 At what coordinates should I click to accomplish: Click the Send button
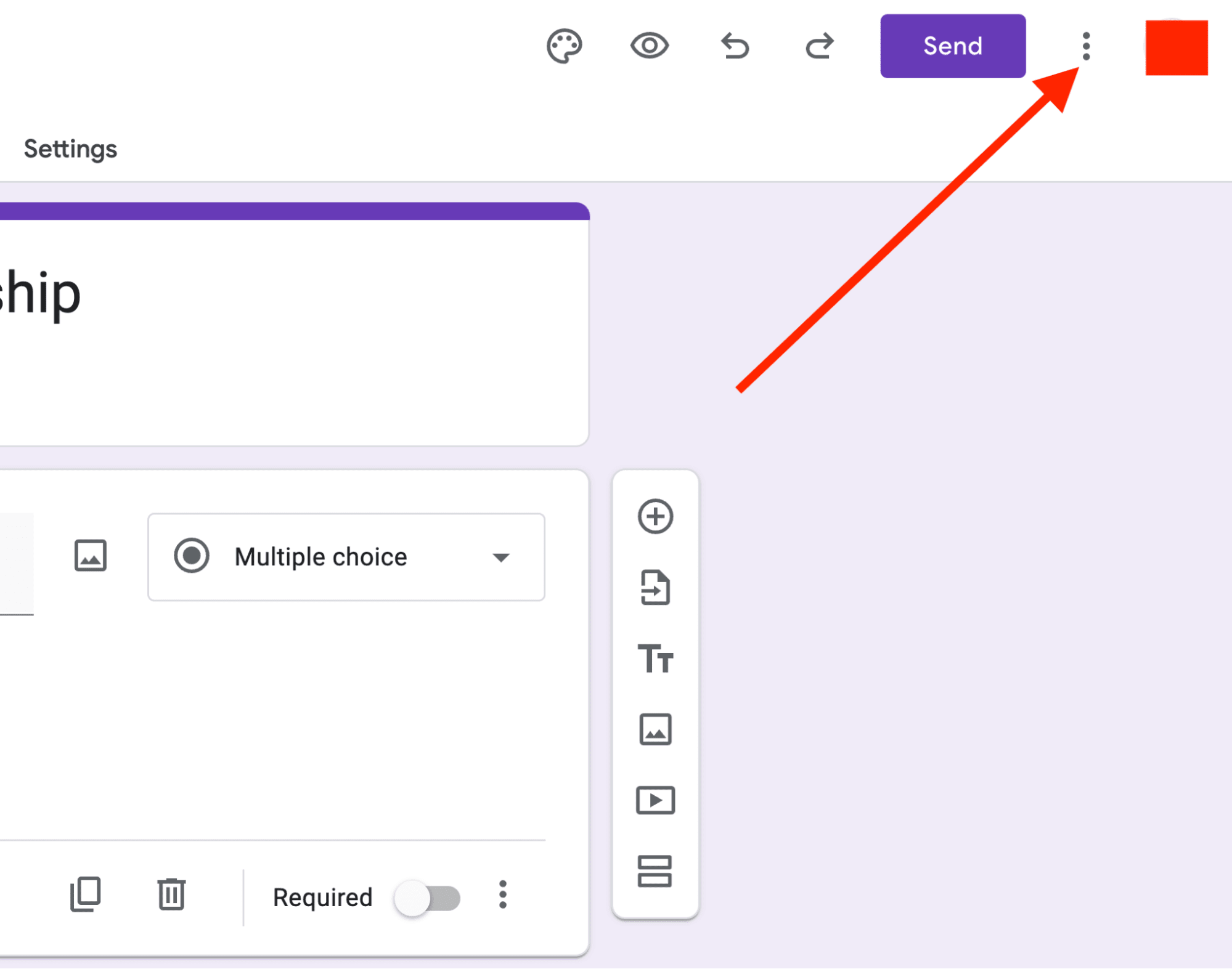click(x=952, y=46)
